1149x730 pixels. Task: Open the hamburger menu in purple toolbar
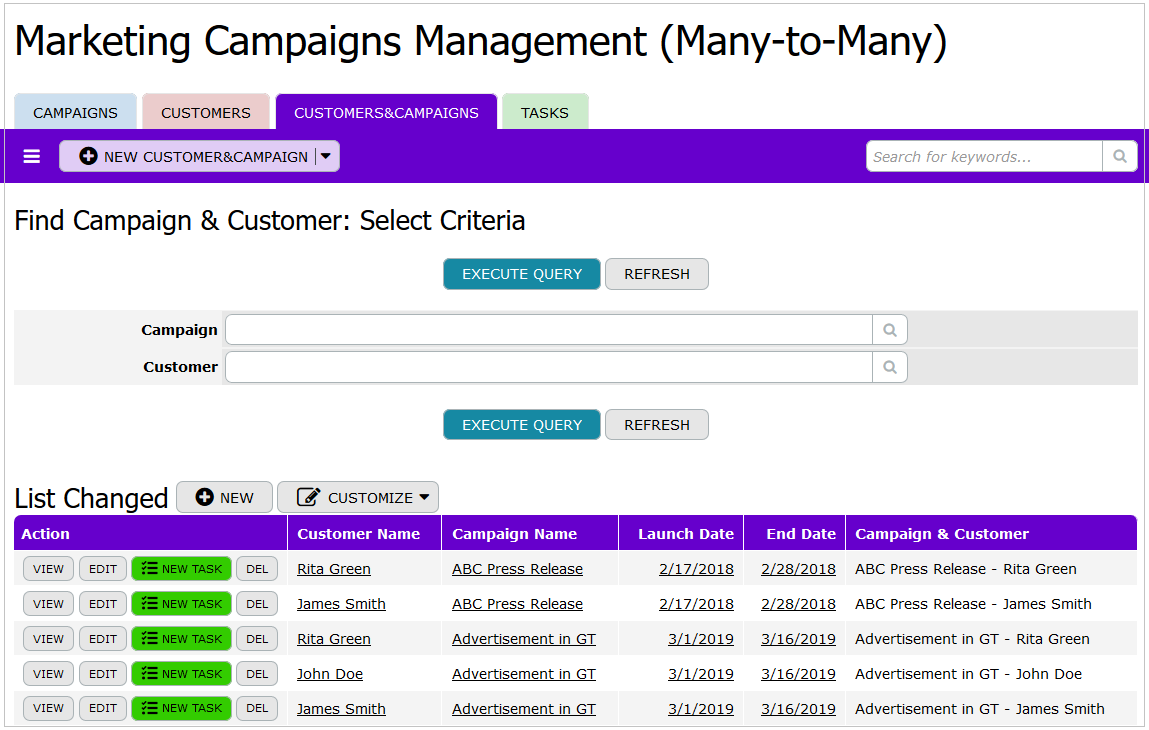[32, 157]
